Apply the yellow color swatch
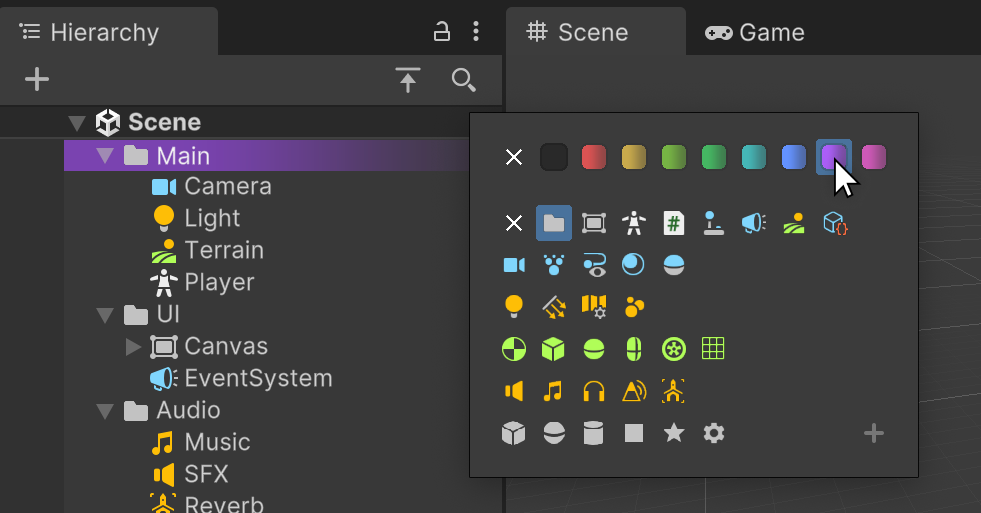Viewport: 981px width, 513px height. pyautogui.click(x=634, y=157)
